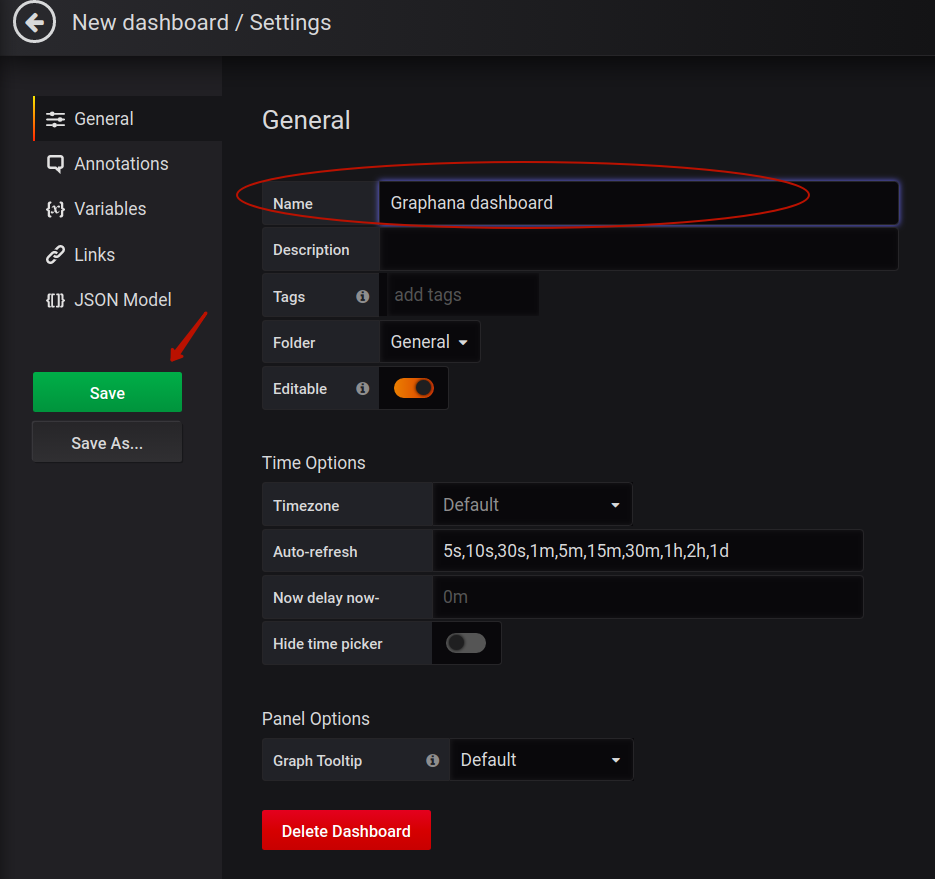Image resolution: width=935 pixels, height=879 pixels.
Task: Toggle the Editable switch off
Action: pos(414,388)
